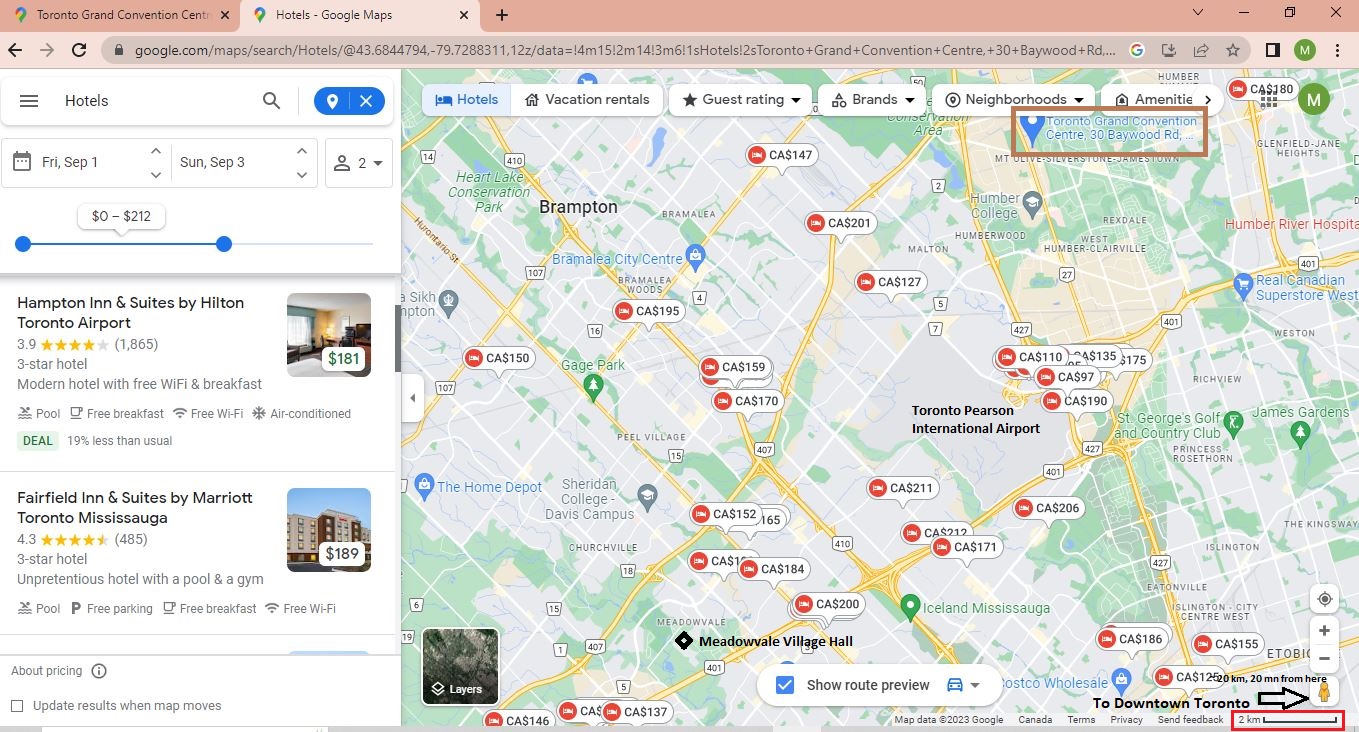Zoom out the map with minus
Image resolution: width=1359 pixels, height=732 pixels.
pos(1325,658)
